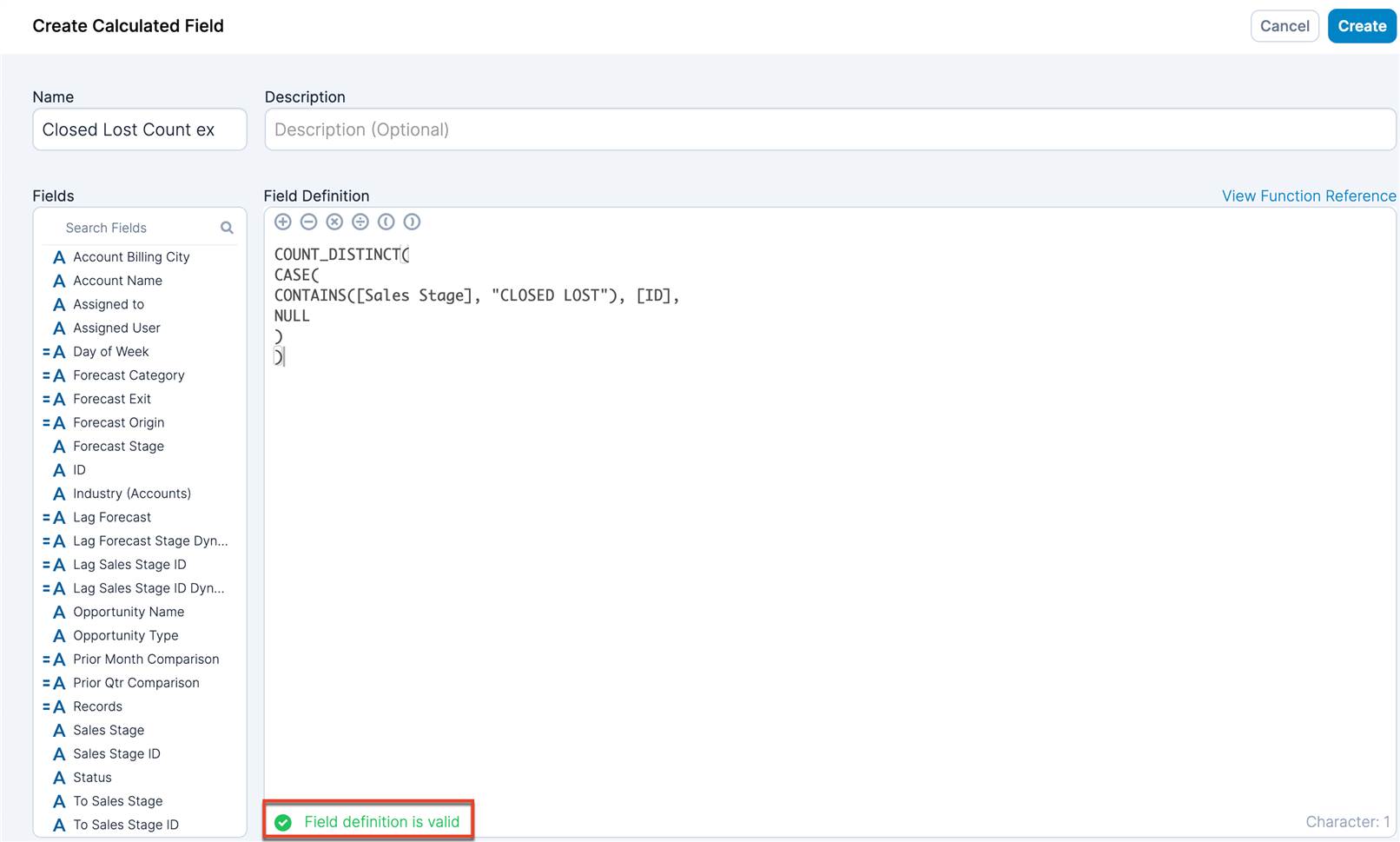This screenshot has width=1400, height=842.
Task: Click the Create button
Action: click(x=1361, y=25)
